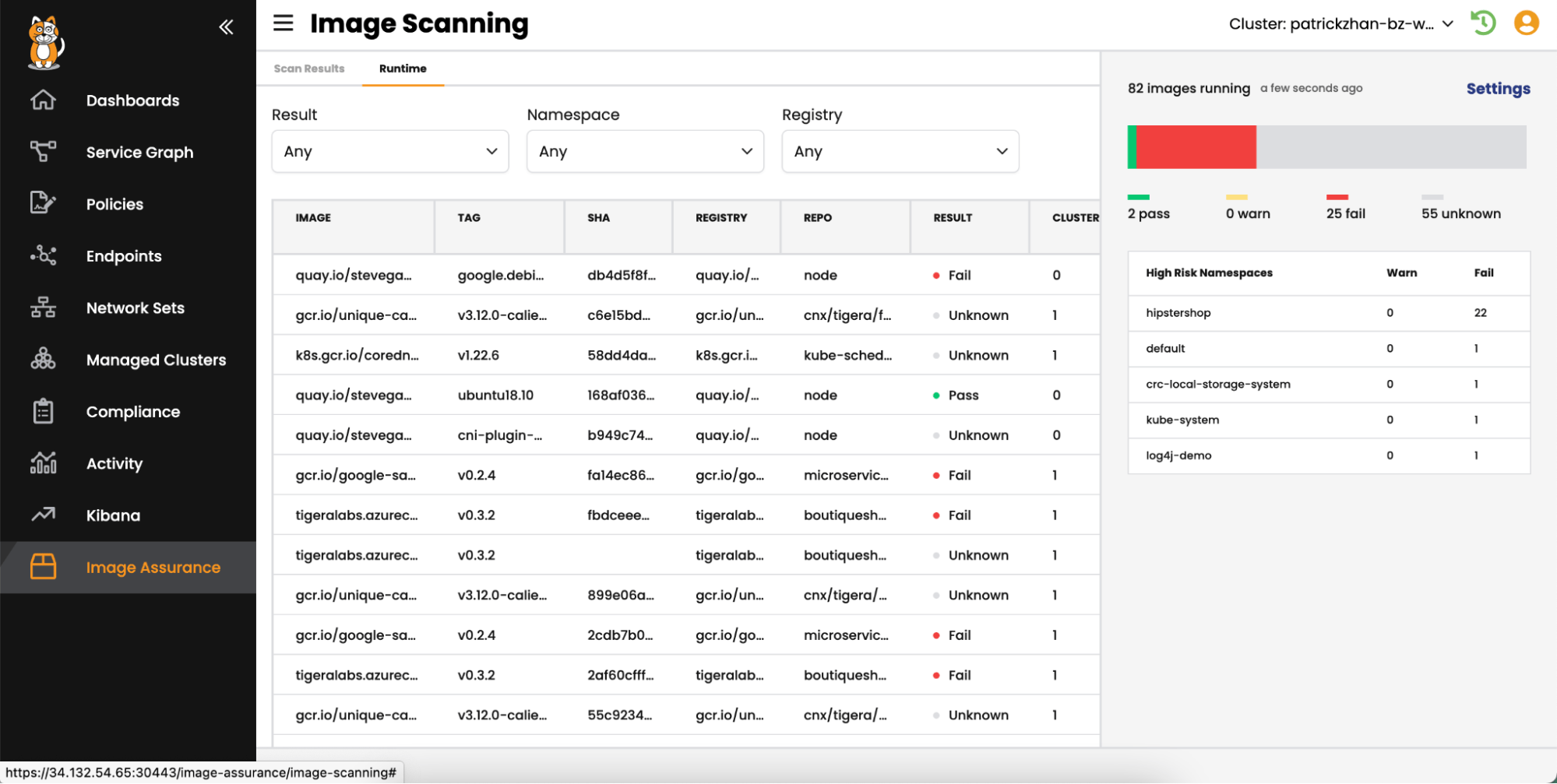Screen dimensions: 1557x784
Task: Select the Endpoints icon in sidebar
Action: pyautogui.click(x=43, y=255)
